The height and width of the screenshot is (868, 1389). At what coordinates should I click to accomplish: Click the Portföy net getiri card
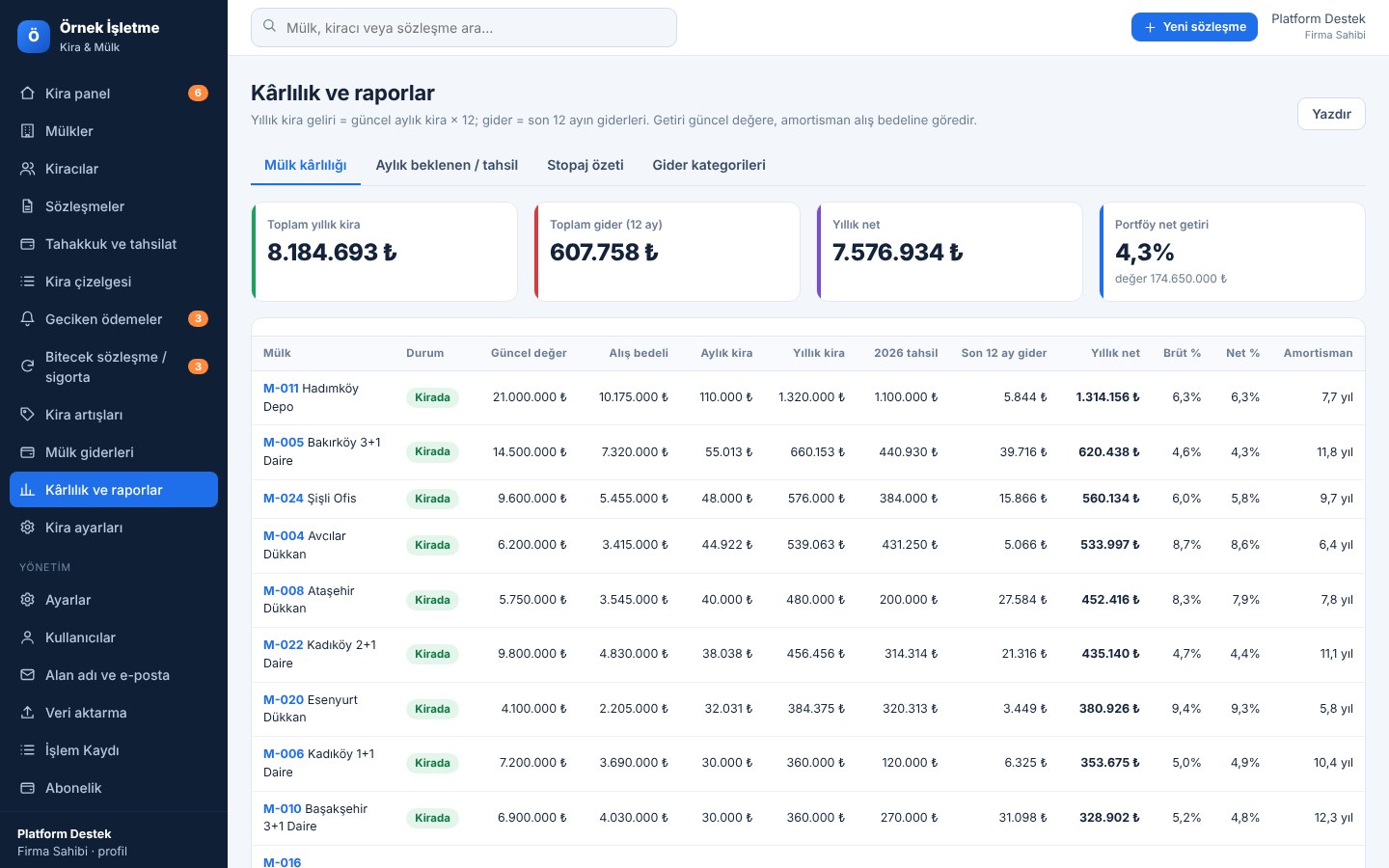point(1232,252)
